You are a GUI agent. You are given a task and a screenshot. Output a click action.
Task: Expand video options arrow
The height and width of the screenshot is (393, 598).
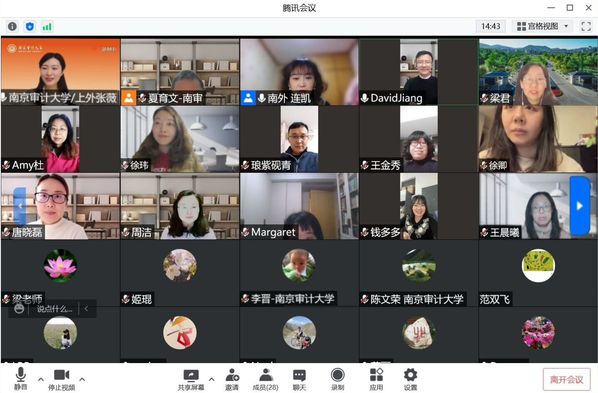(82, 379)
